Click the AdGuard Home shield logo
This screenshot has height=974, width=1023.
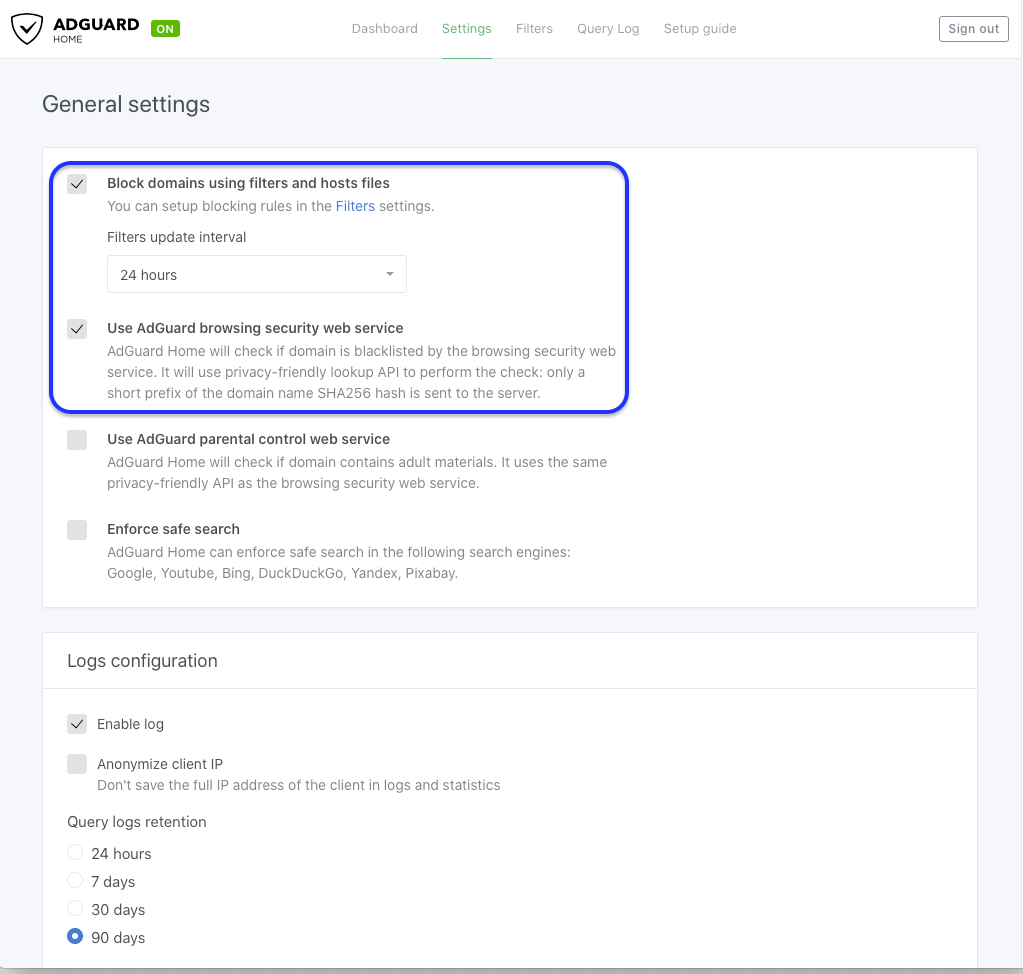point(27,29)
